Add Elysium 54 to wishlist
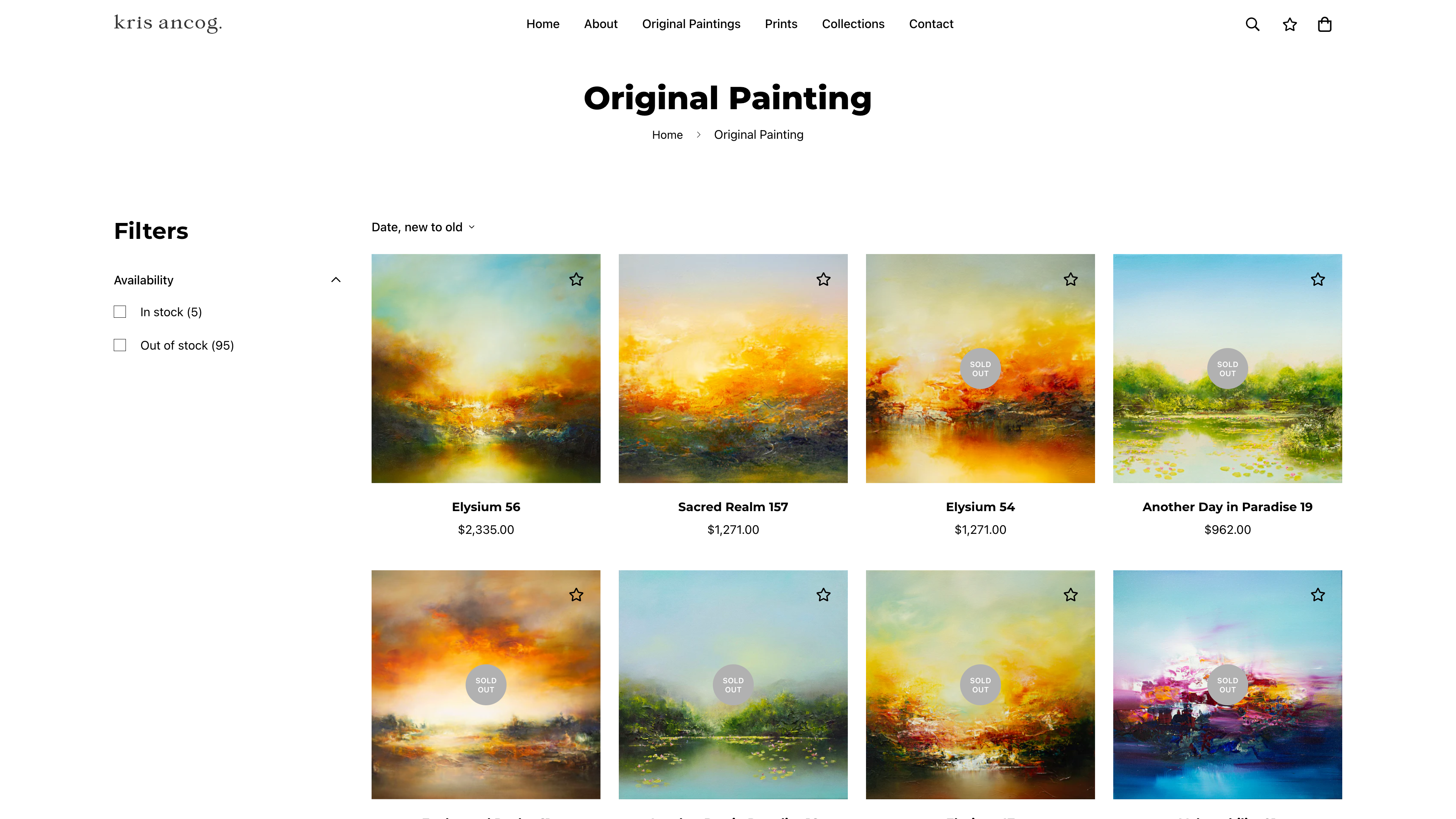The width and height of the screenshot is (1456, 819). point(1070,279)
